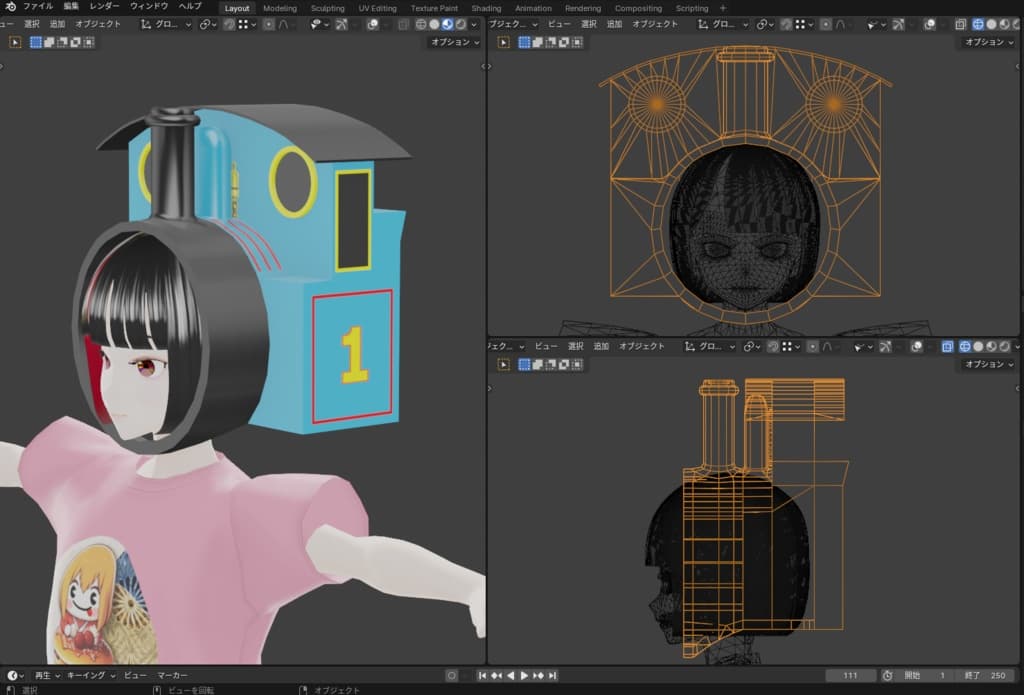Jump to the timeline start frame
The width and height of the screenshot is (1024, 695).
coord(482,675)
